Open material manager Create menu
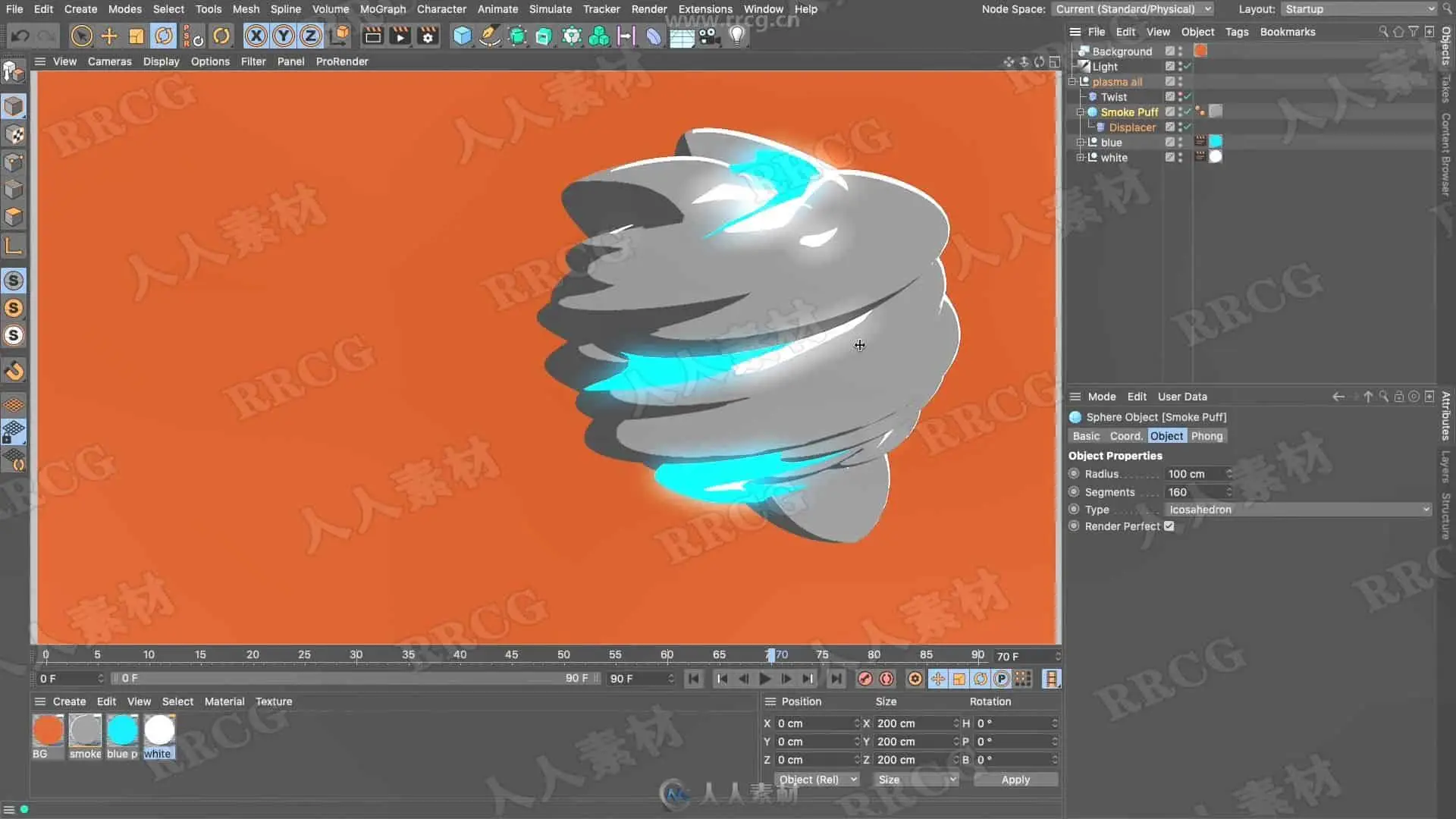Viewport: 1456px width, 819px height. tap(69, 701)
